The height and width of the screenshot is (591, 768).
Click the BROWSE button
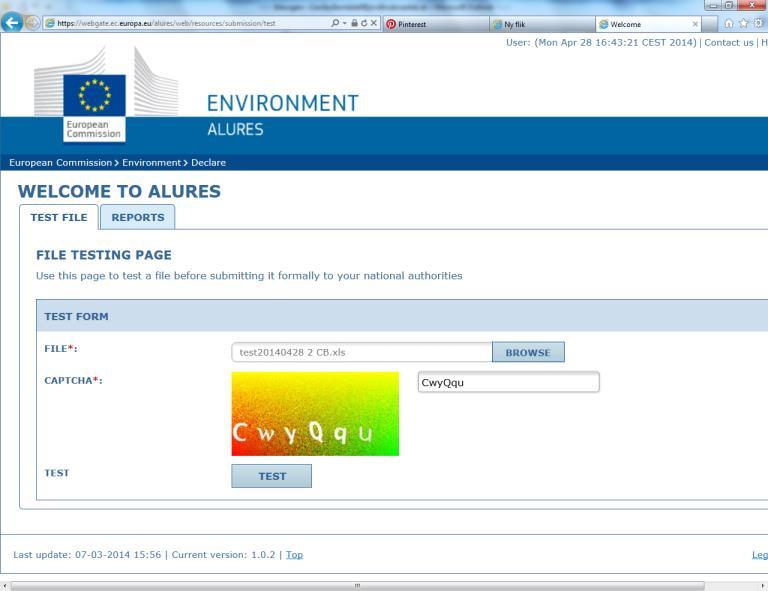[528, 353]
